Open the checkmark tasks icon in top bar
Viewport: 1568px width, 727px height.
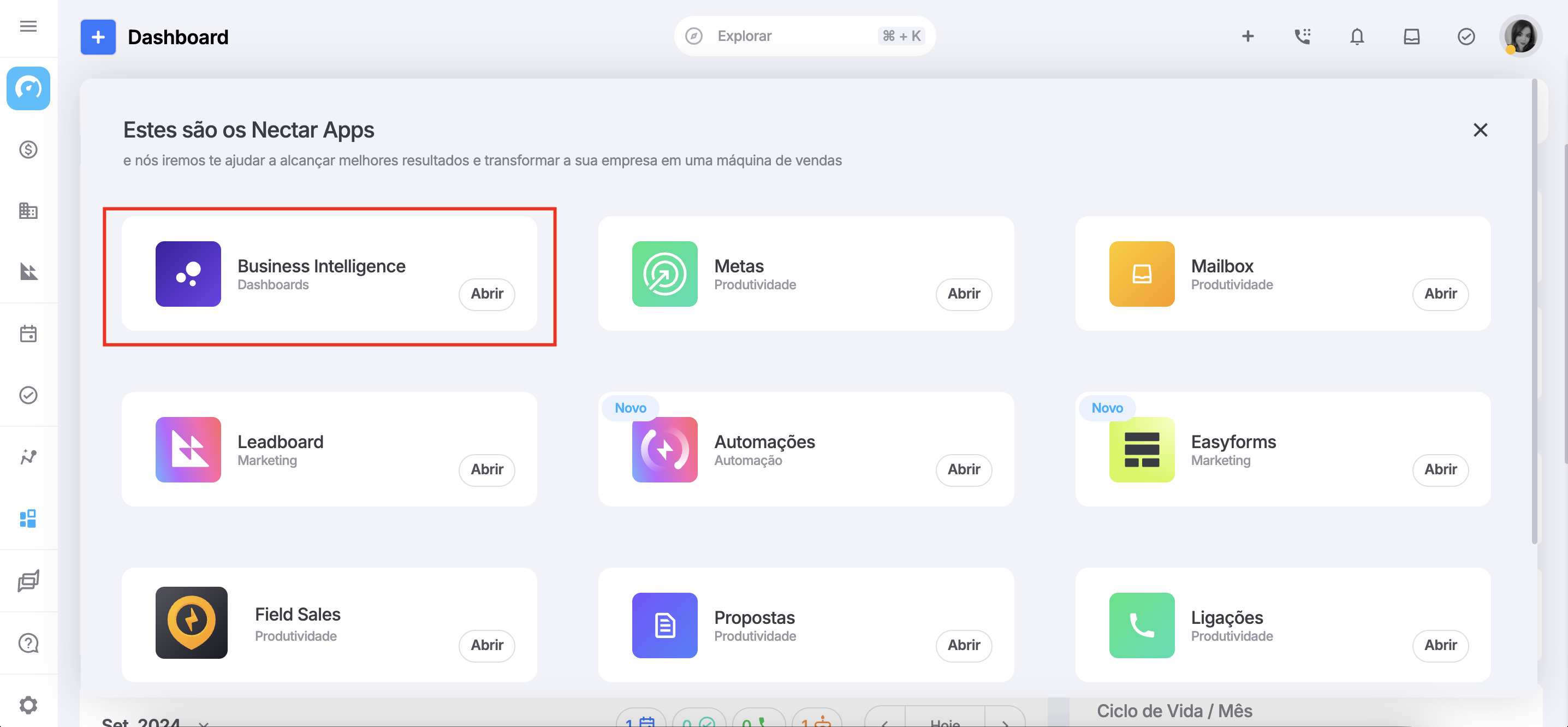click(1466, 37)
